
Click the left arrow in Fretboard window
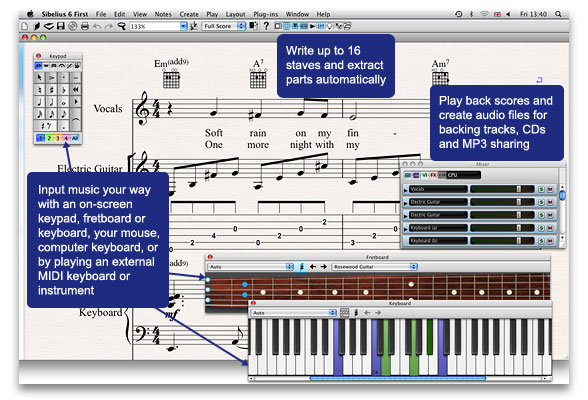313,267
